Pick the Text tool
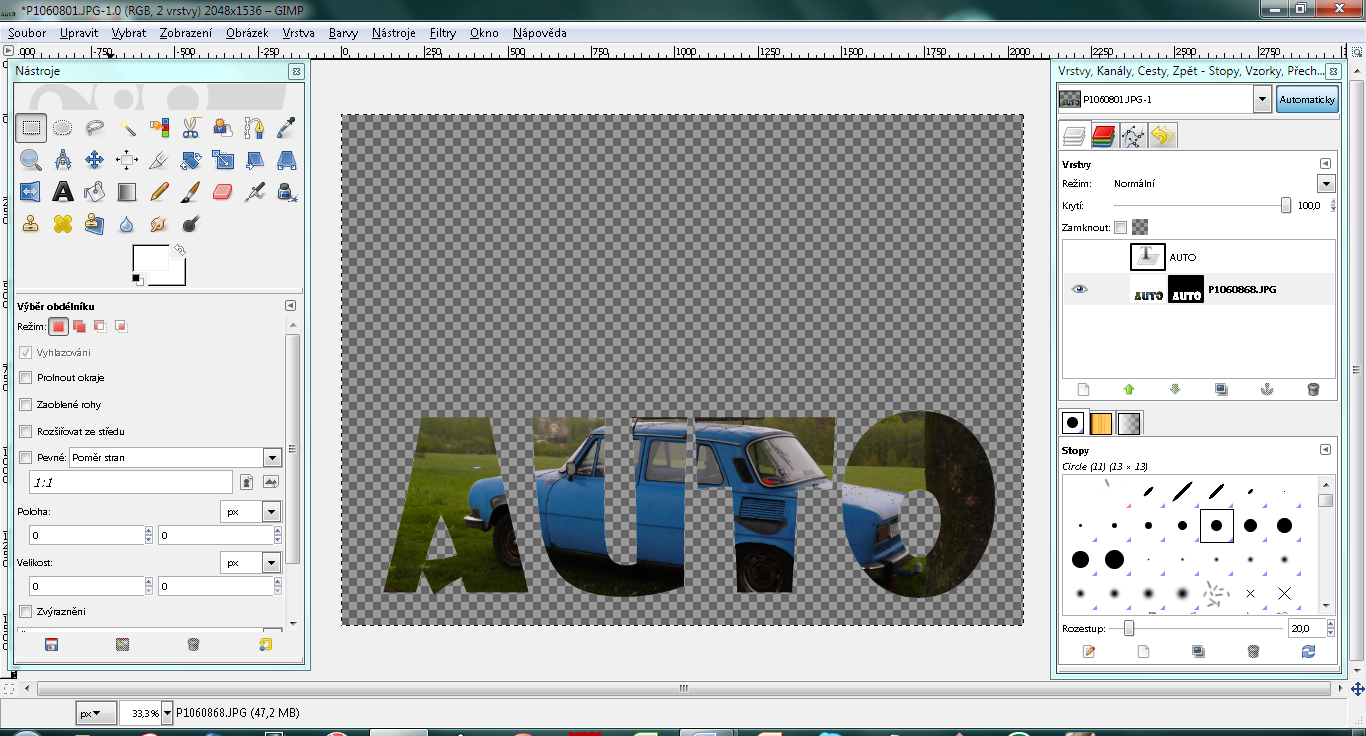This screenshot has width=1366, height=736. (63, 191)
